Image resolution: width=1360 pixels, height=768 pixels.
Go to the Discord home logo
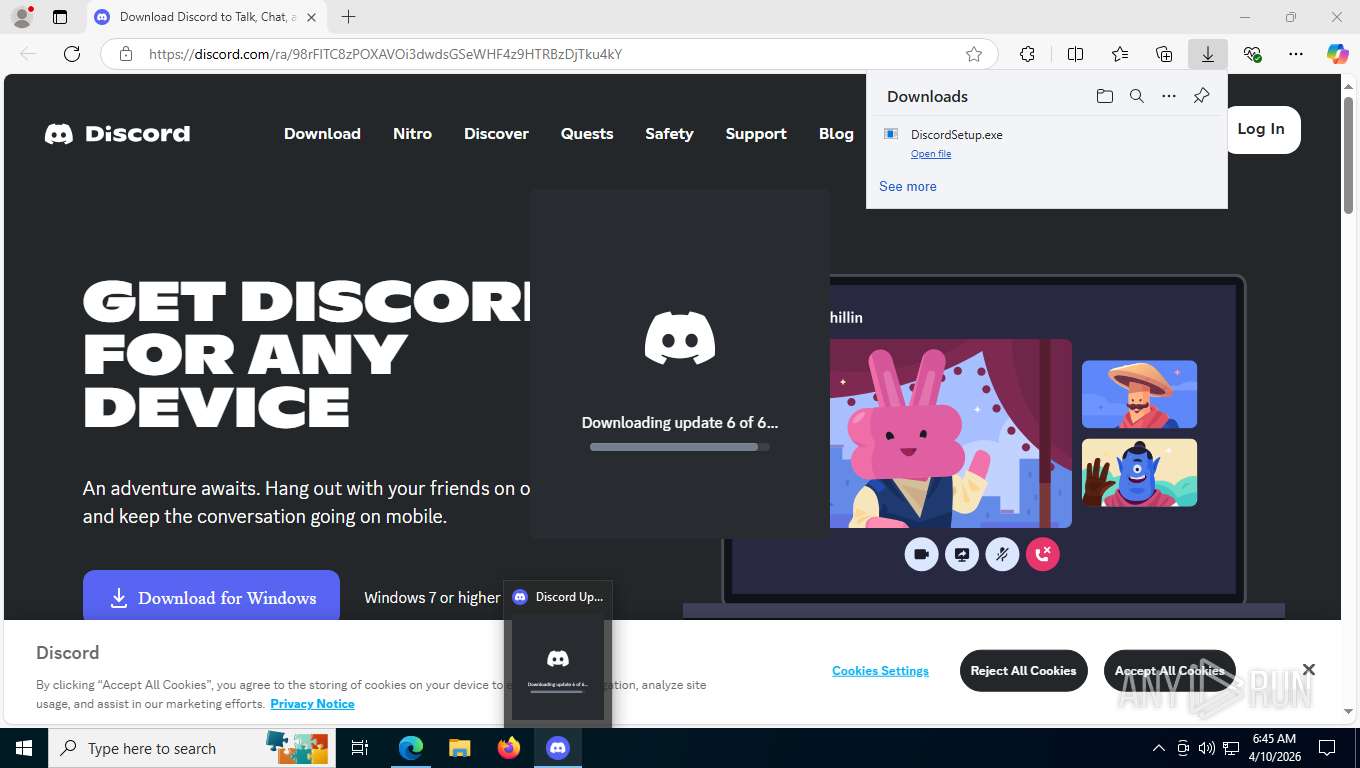click(117, 134)
